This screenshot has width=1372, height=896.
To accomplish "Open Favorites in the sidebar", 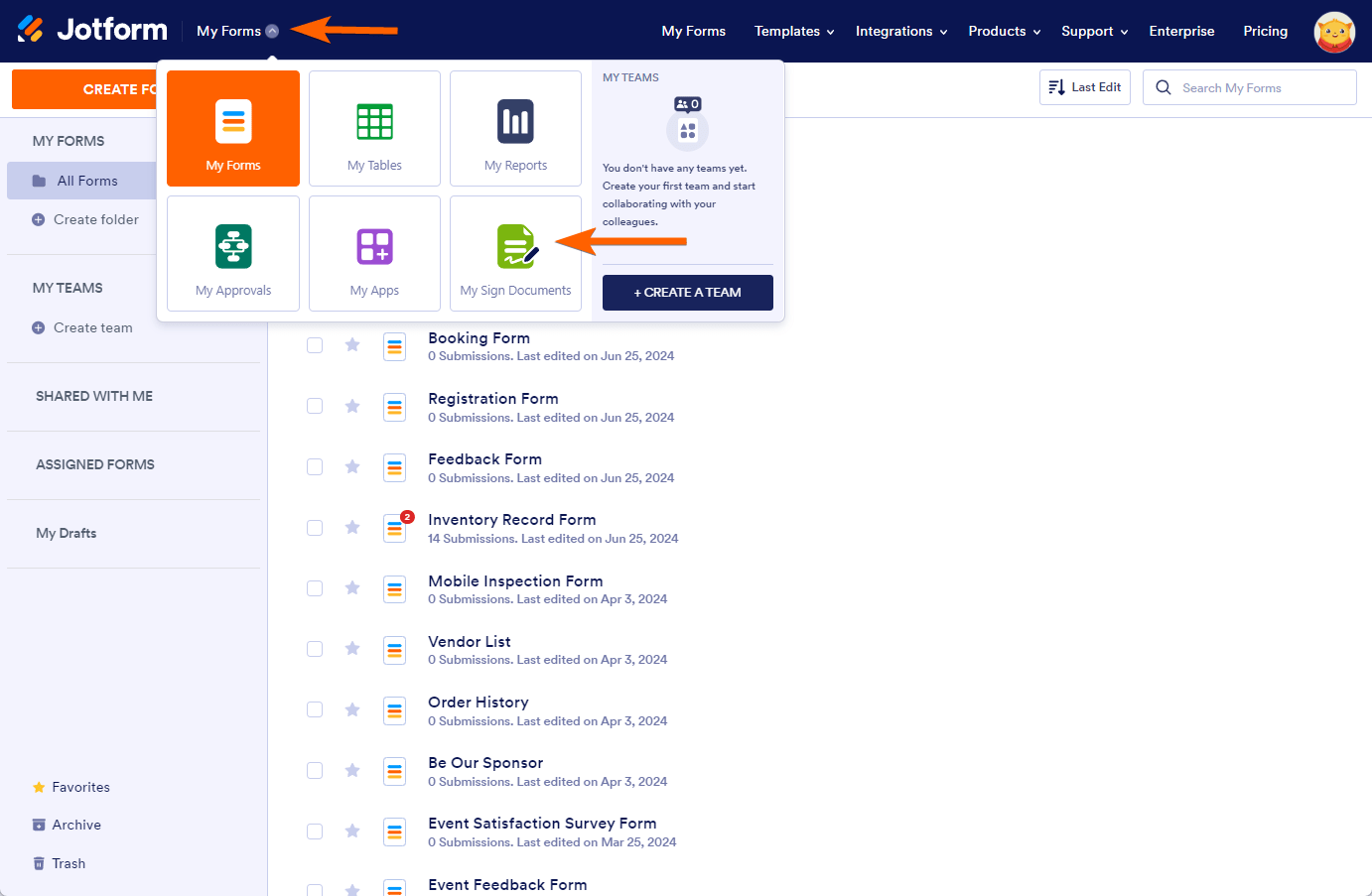I will click(71, 787).
